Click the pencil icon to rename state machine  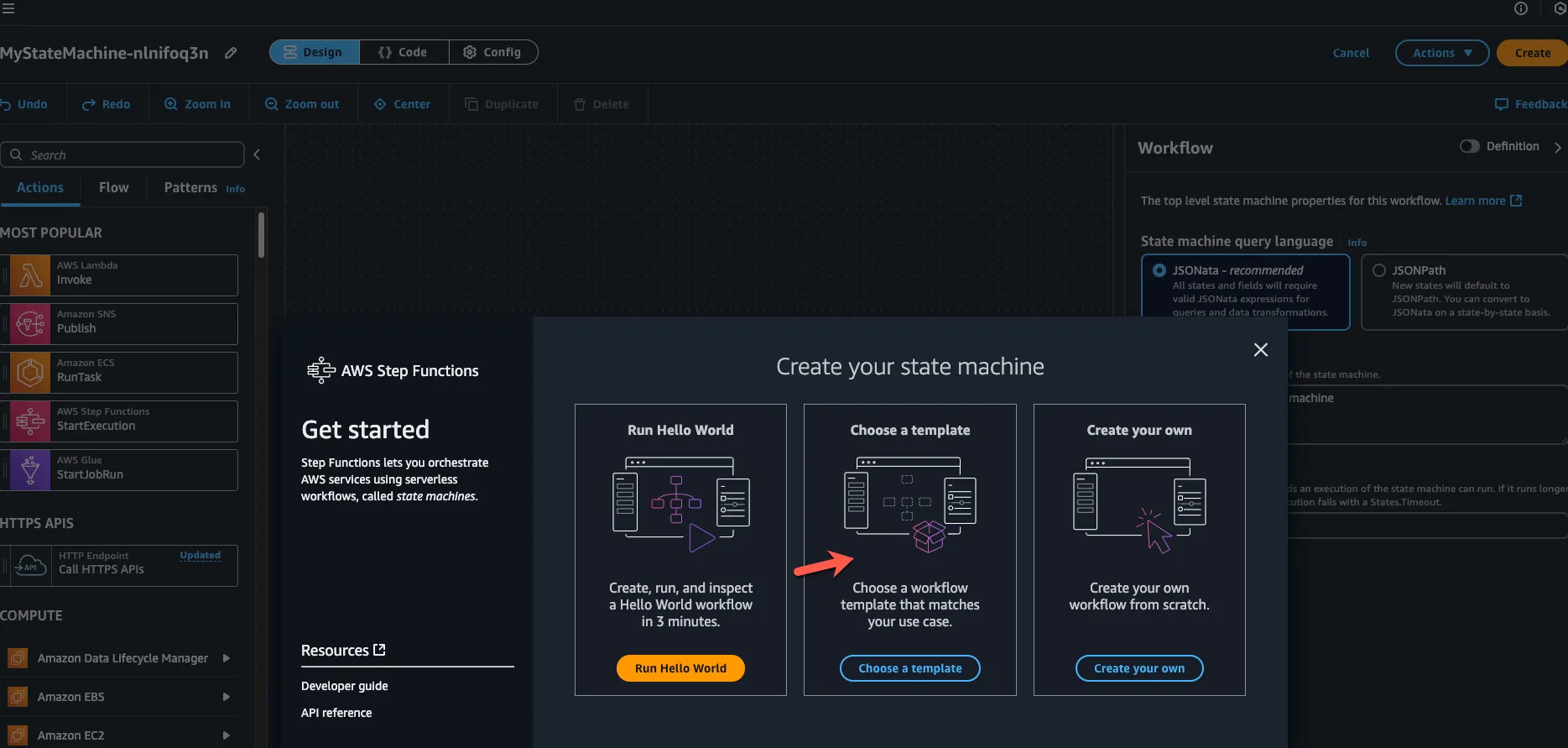click(231, 53)
